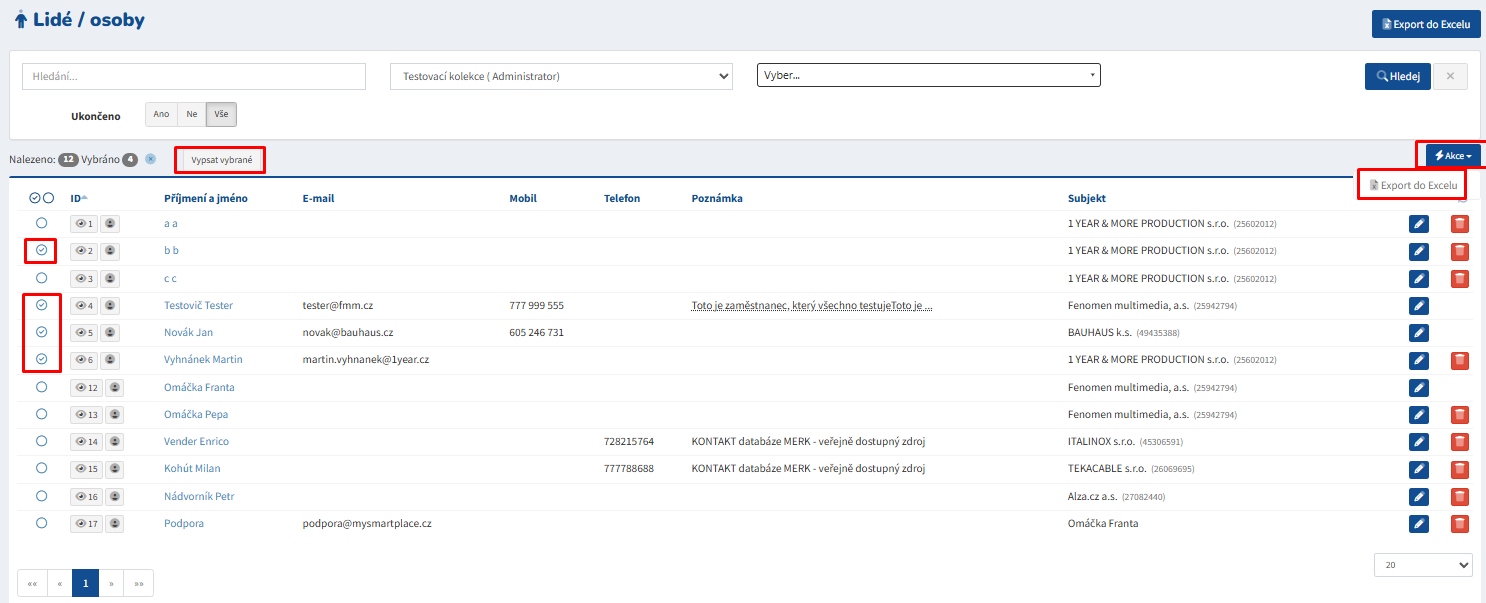Select the c c row checkbox
The height and width of the screenshot is (603, 1486).
pos(41,277)
